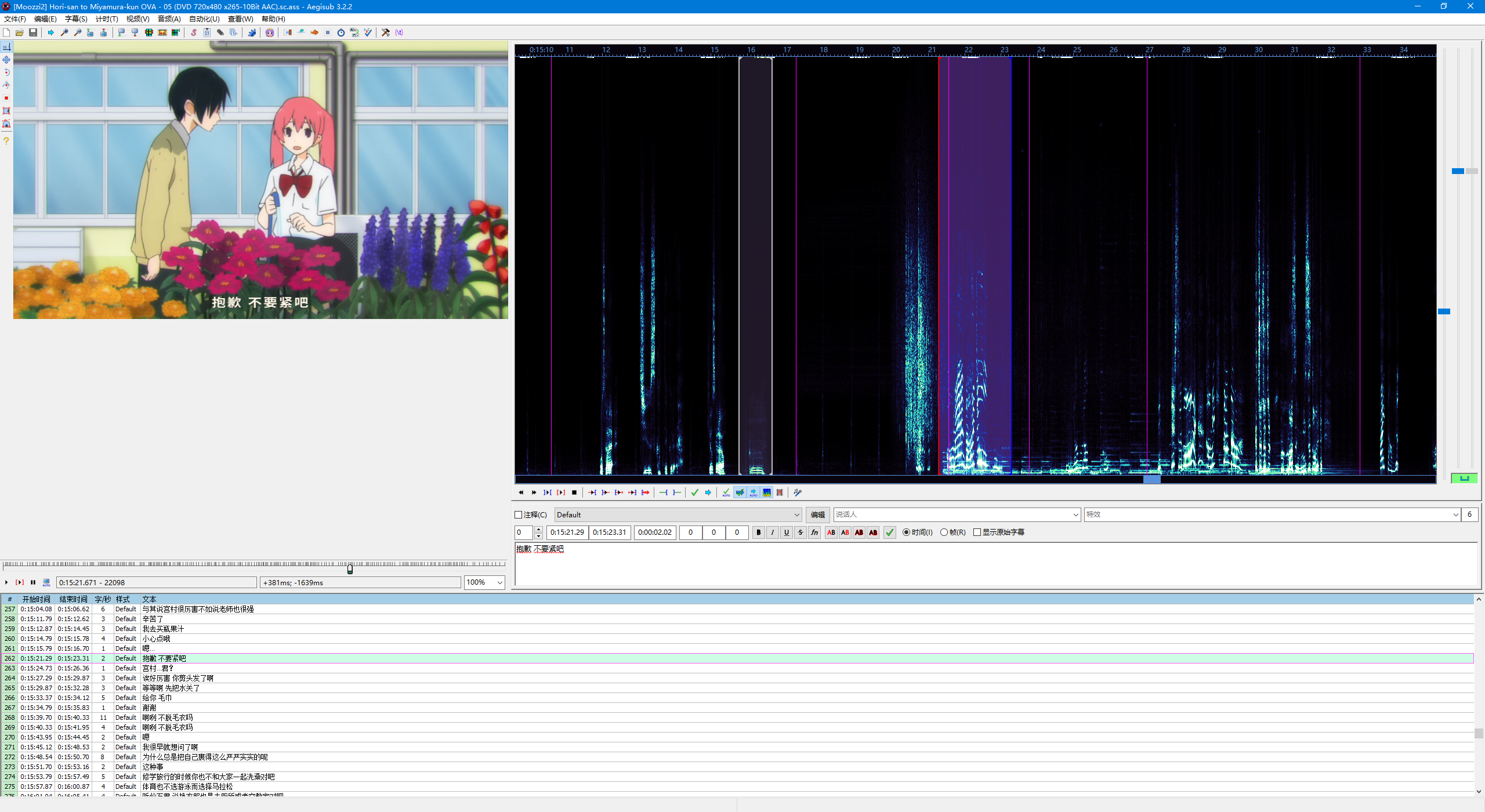Commit audio changes green checkmark
Image resolution: width=1485 pixels, height=812 pixels.
tap(695, 492)
